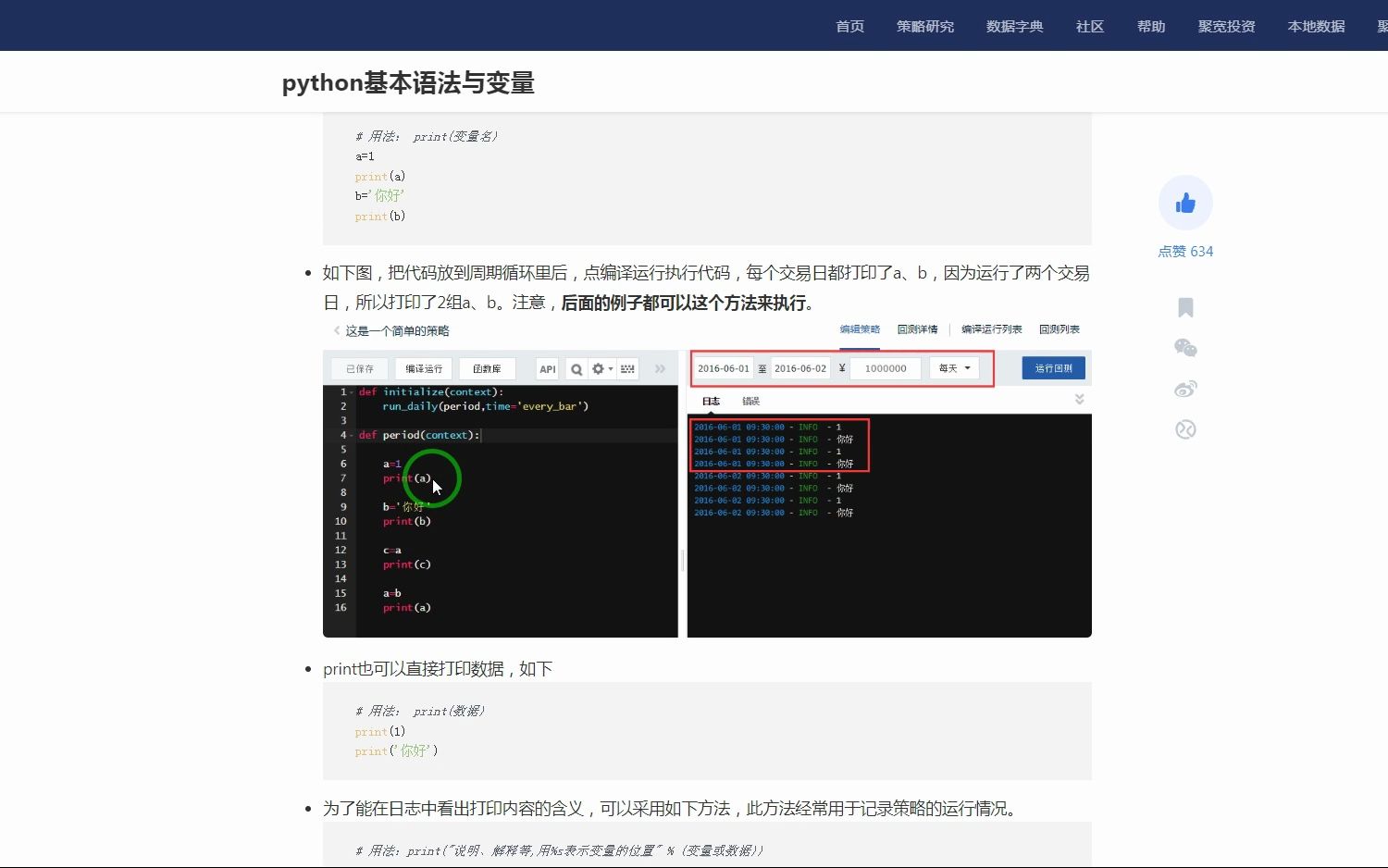Switch to the 编译运行列表 tab
The image size is (1388, 868).
(x=992, y=329)
